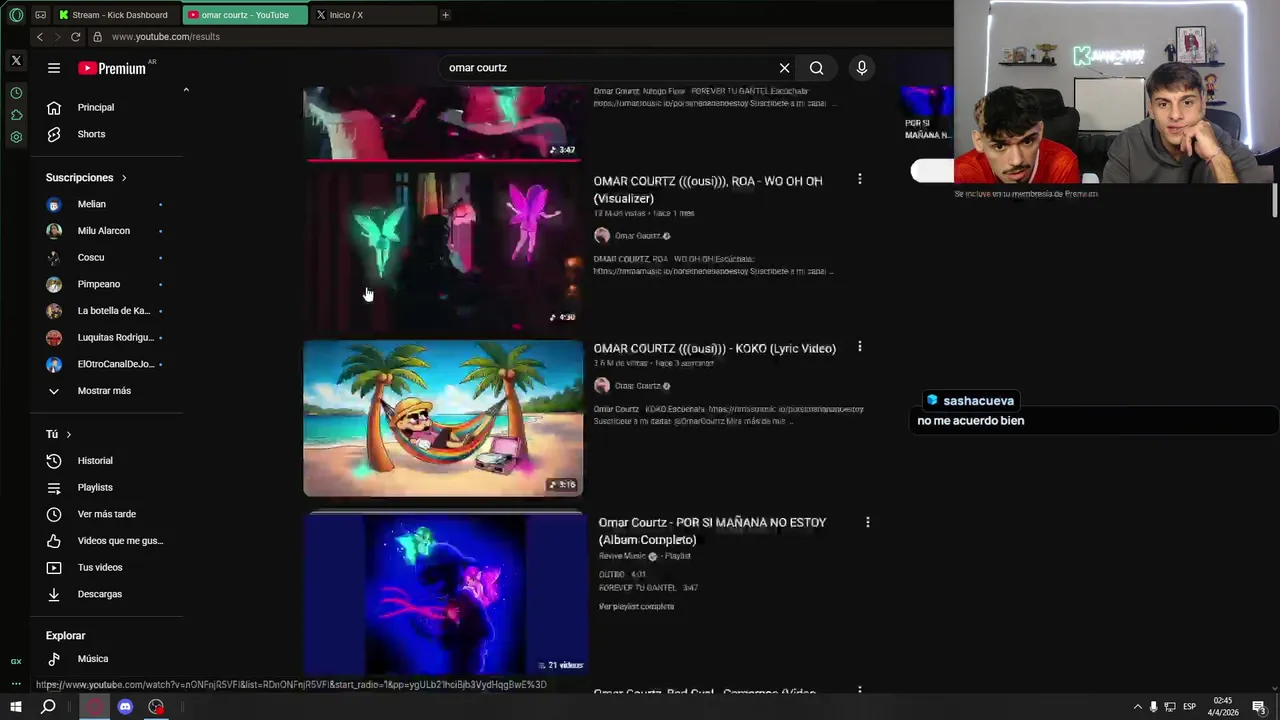1280x720 pixels.
Task: Show hidden system tray icons
Action: click(x=1137, y=707)
